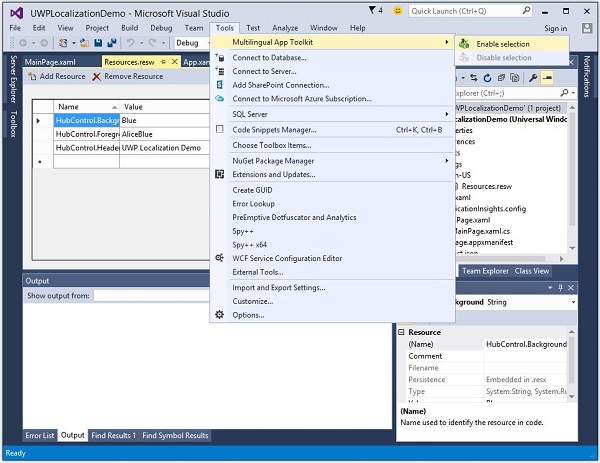Click the red X Remove Resource icon

(x=96, y=77)
